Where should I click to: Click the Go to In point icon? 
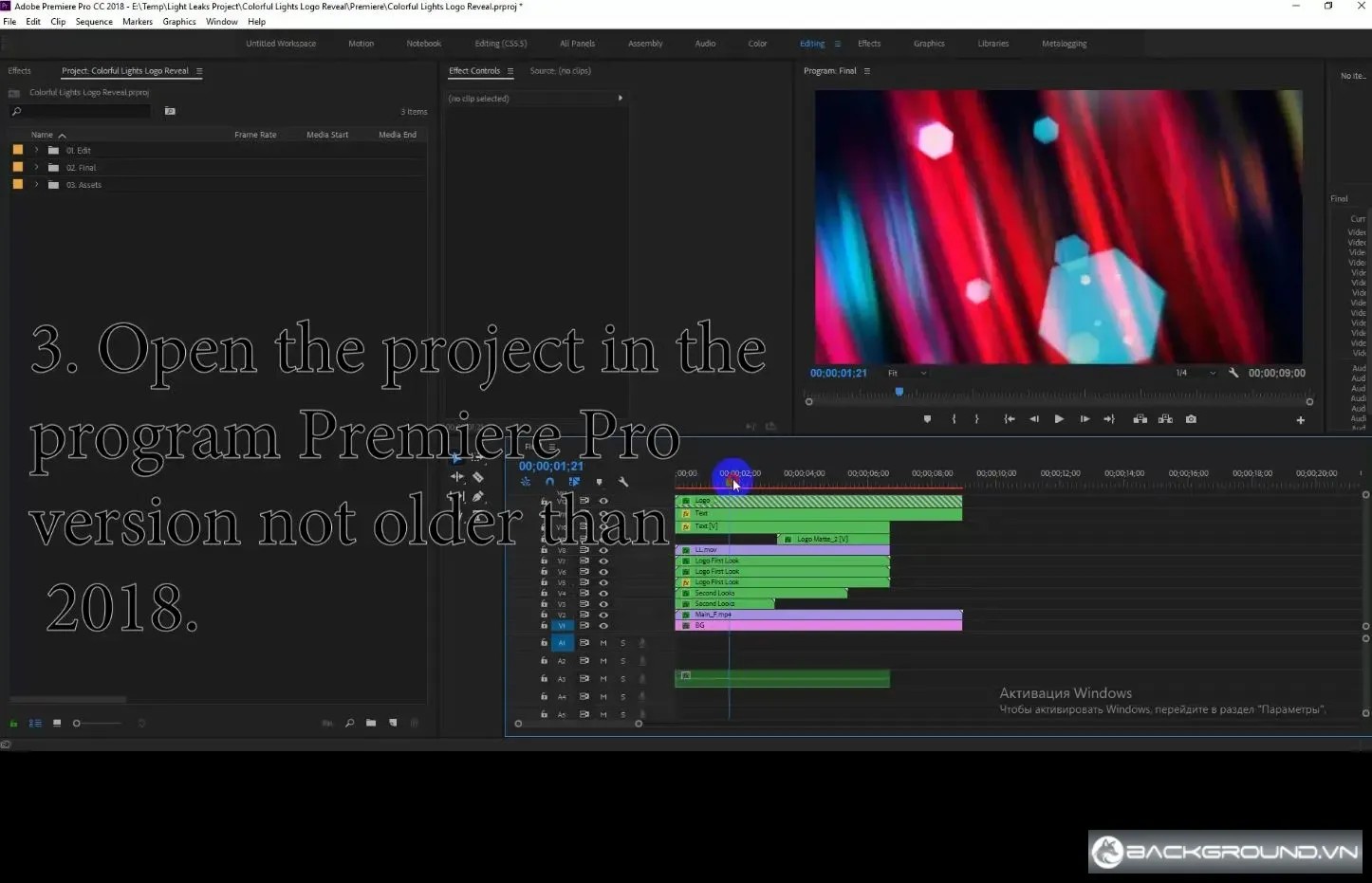click(x=1010, y=419)
